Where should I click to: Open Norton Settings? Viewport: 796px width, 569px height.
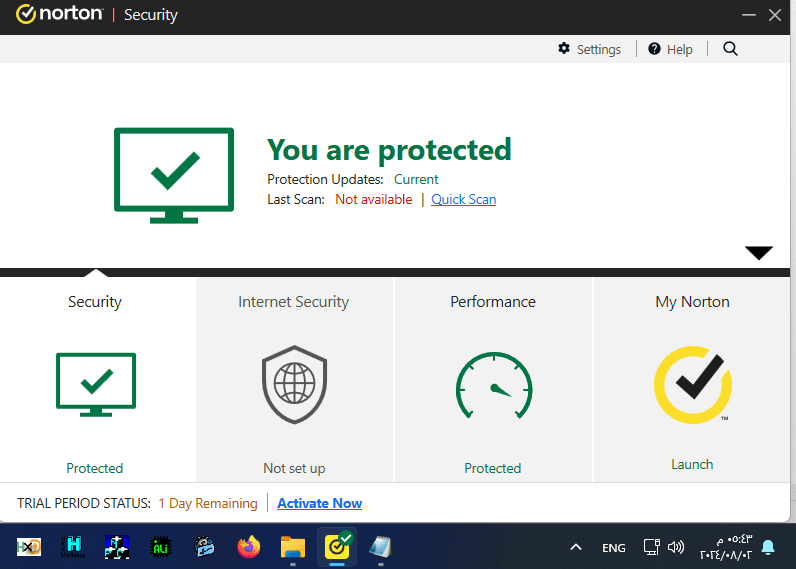[589, 49]
